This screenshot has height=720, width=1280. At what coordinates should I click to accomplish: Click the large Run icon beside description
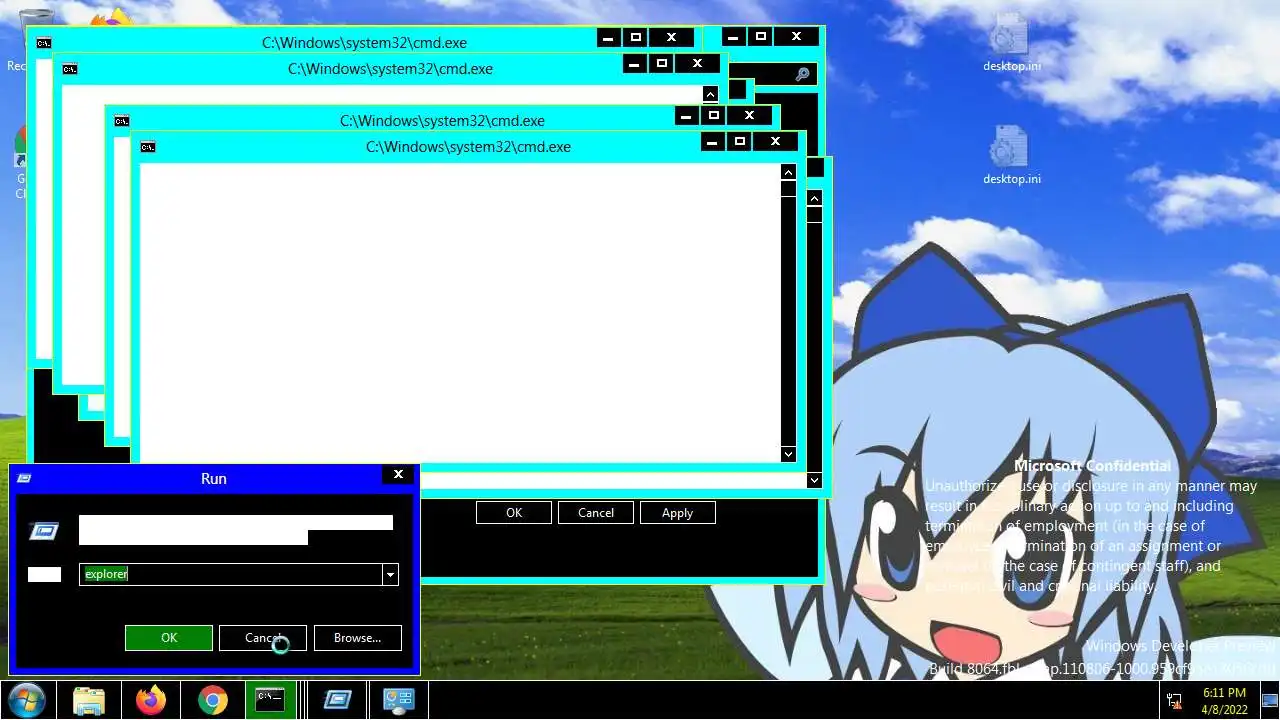click(x=43, y=531)
